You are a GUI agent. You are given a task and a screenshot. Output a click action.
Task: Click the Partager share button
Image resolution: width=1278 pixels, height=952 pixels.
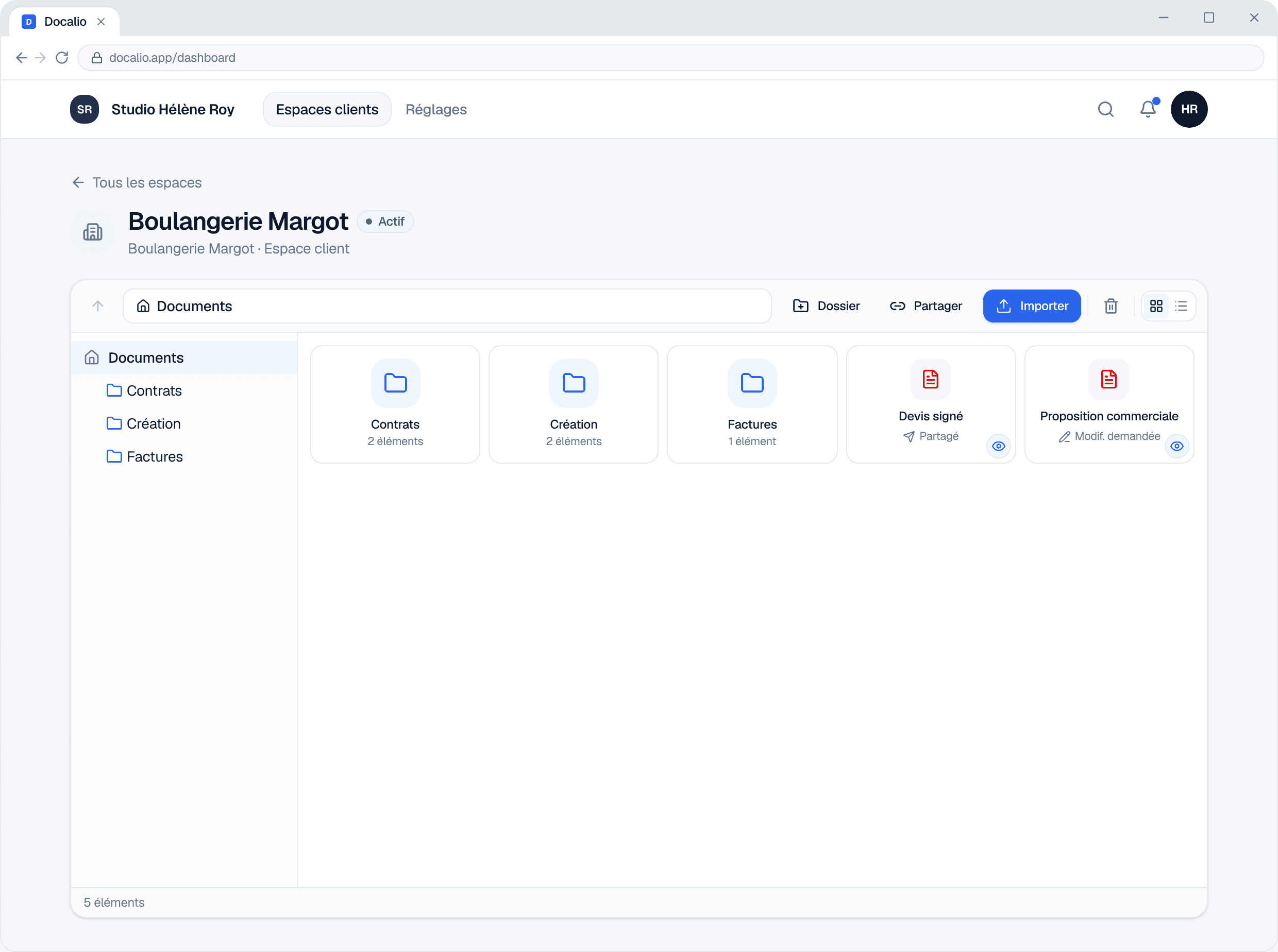click(x=926, y=306)
